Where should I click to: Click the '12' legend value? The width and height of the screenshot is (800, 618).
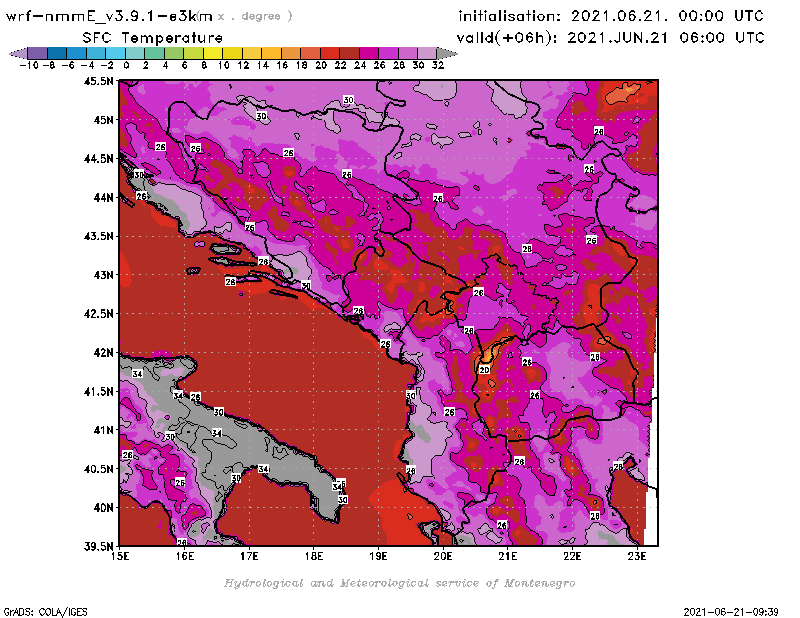(243, 66)
